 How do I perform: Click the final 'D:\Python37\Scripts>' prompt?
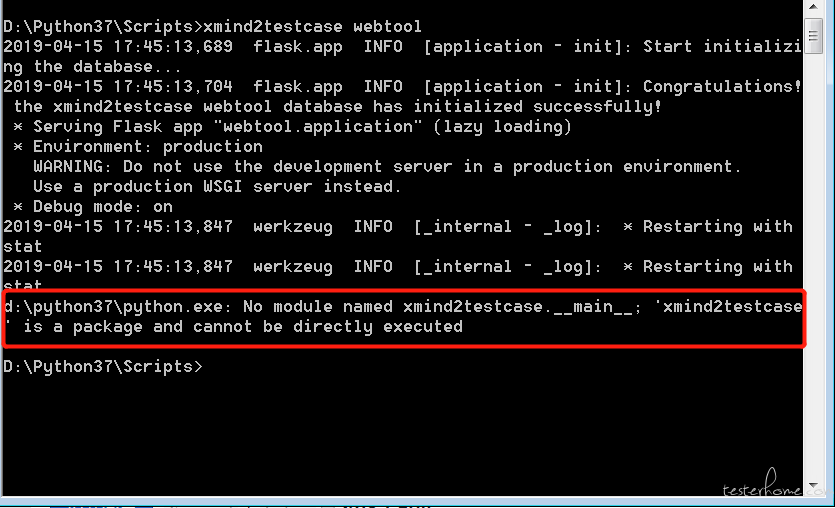[x=103, y=367]
